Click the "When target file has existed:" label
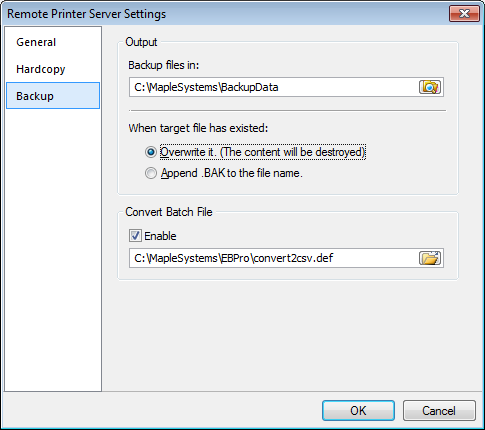 198,128
